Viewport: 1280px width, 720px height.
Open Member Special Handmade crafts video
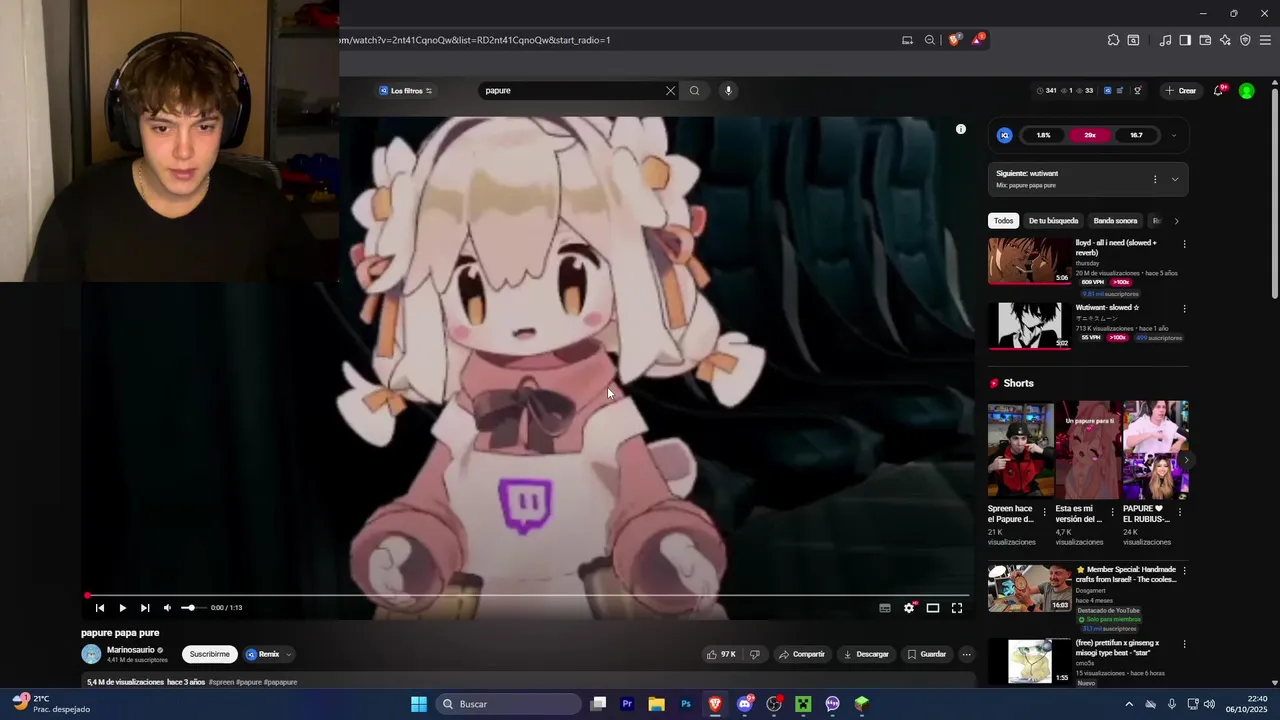point(1029,588)
